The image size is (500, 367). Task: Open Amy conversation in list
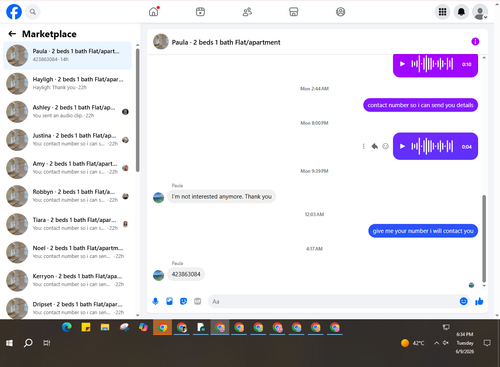(67, 168)
